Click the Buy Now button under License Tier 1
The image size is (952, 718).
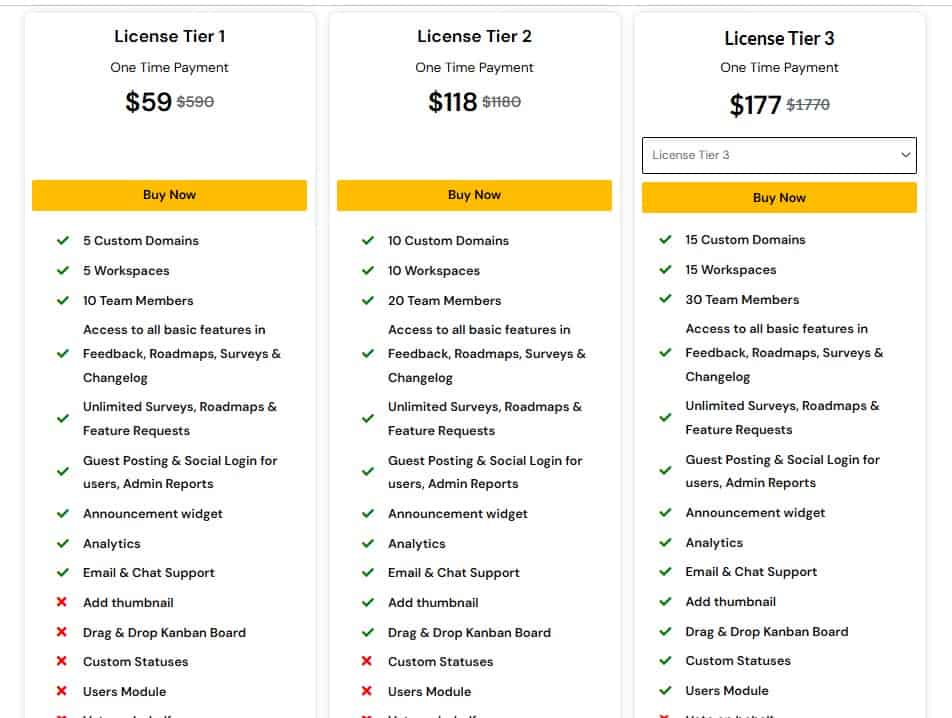coord(169,195)
